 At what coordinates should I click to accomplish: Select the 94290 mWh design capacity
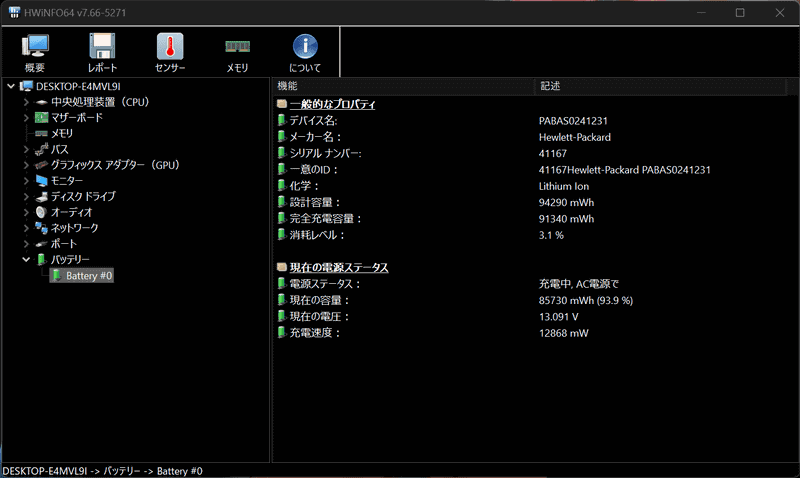566,203
